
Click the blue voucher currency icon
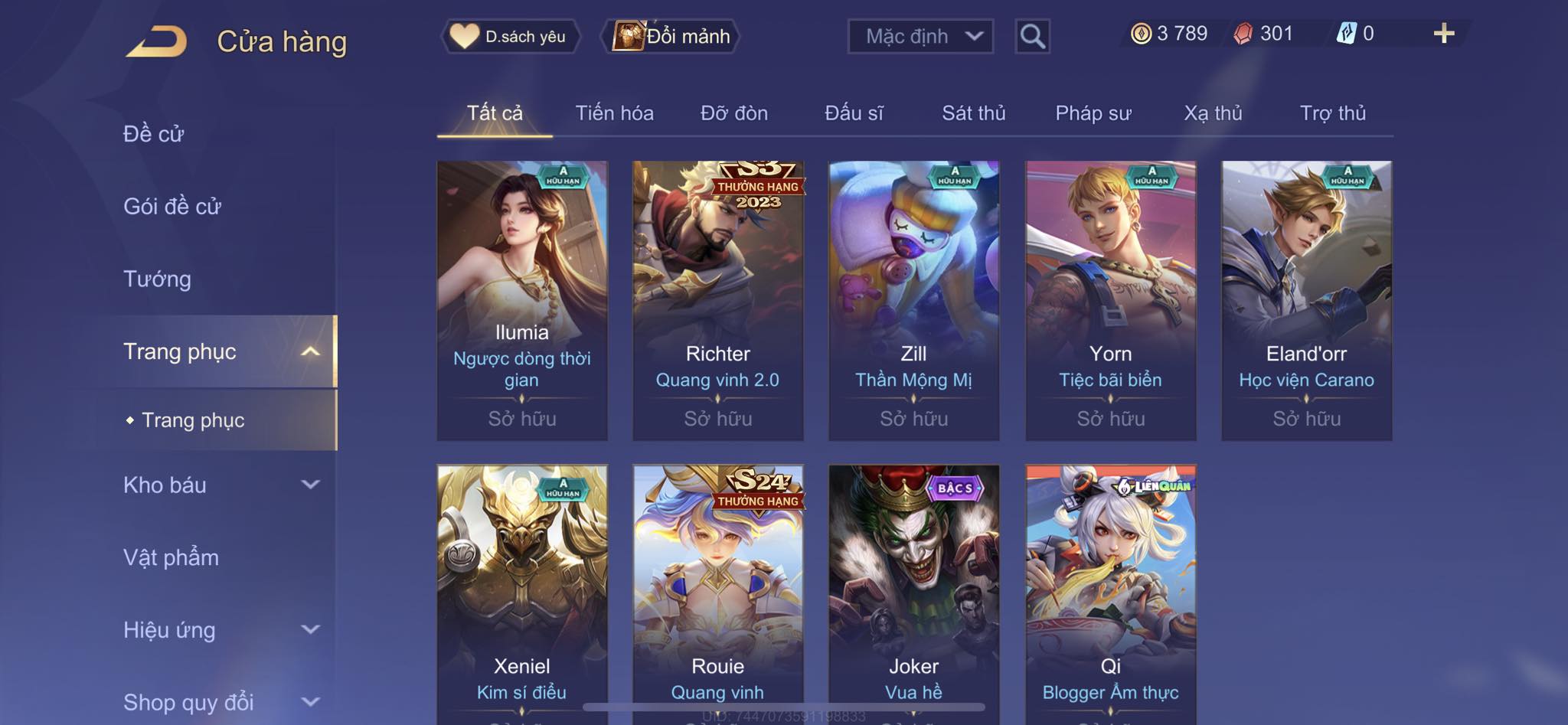tap(1347, 34)
